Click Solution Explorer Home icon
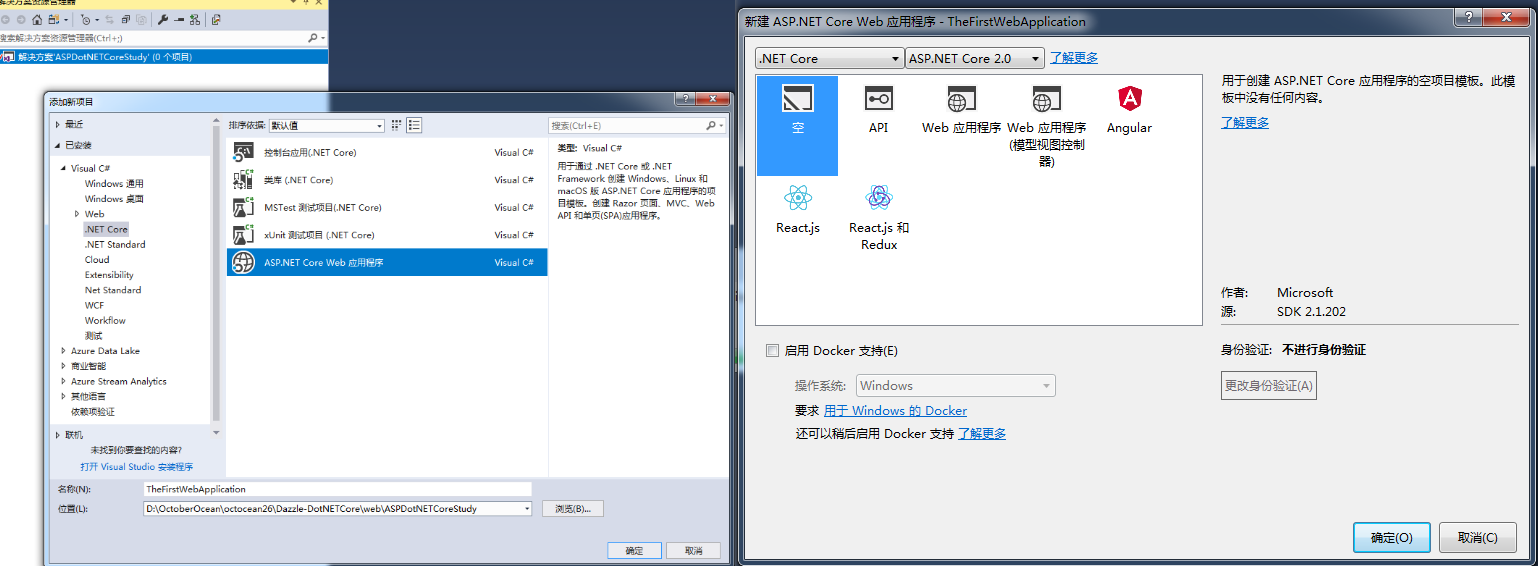The height and width of the screenshot is (566, 1538). [37, 19]
